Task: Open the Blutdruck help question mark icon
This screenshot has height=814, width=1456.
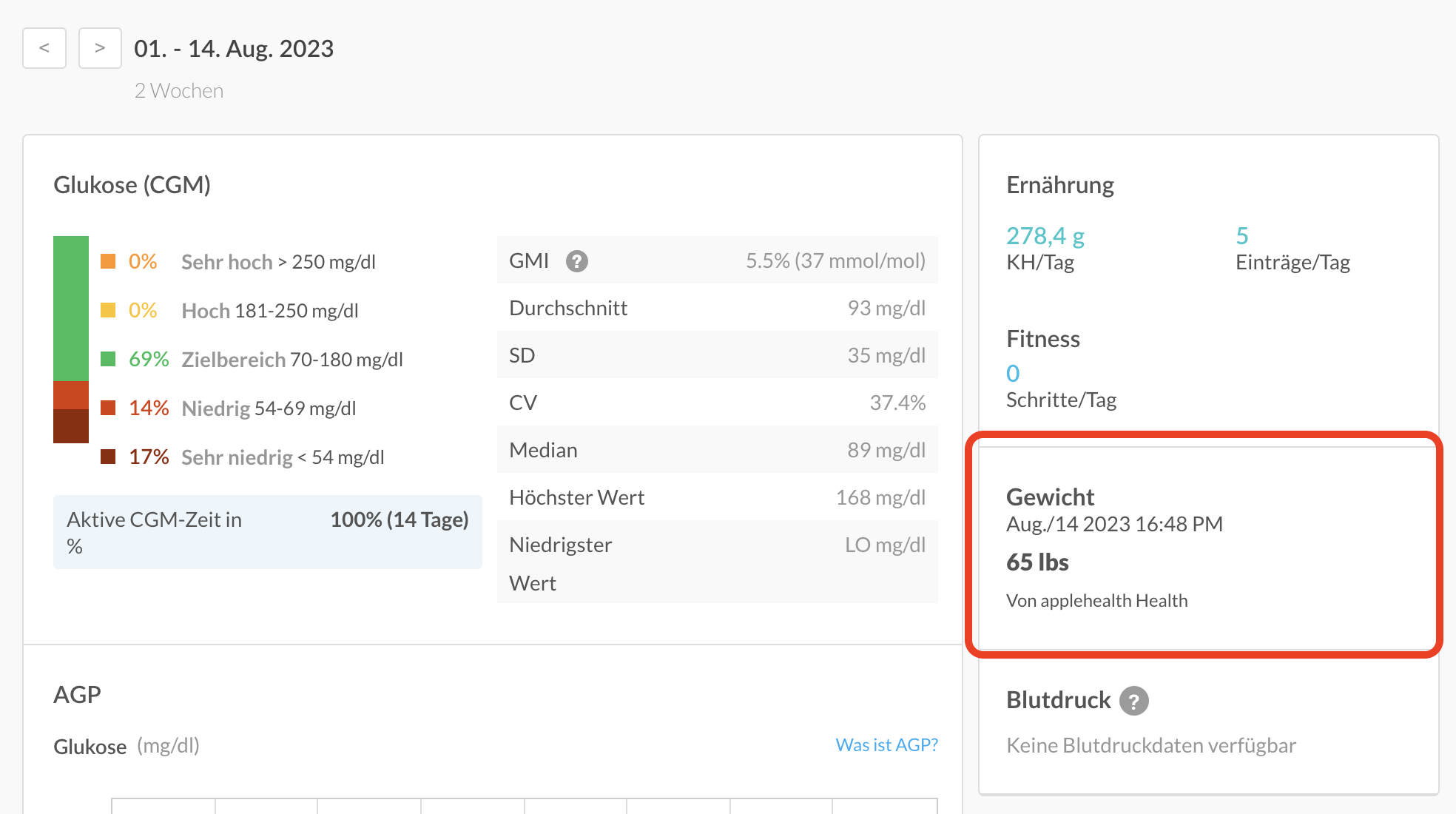Action: pyautogui.click(x=1133, y=700)
